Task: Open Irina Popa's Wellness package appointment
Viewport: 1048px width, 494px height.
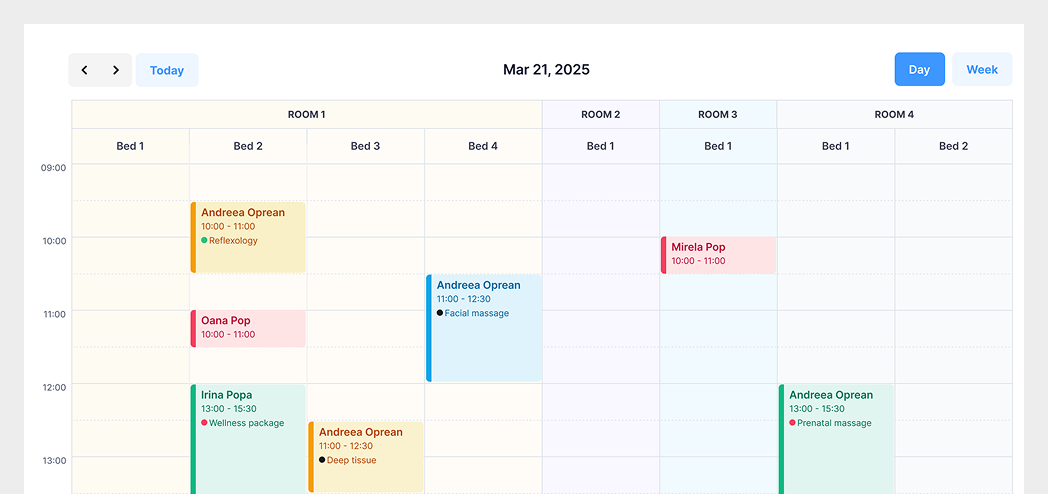Action: click(x=249, y=438)
